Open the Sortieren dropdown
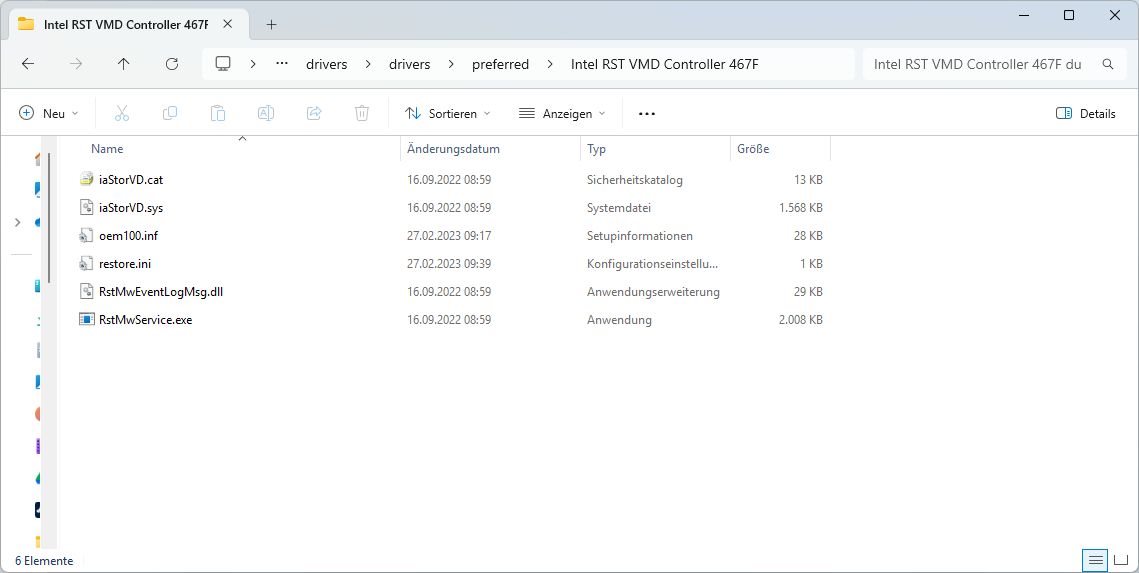The image size is (1139, 573). pyautogui.click(x=448, y=114)
